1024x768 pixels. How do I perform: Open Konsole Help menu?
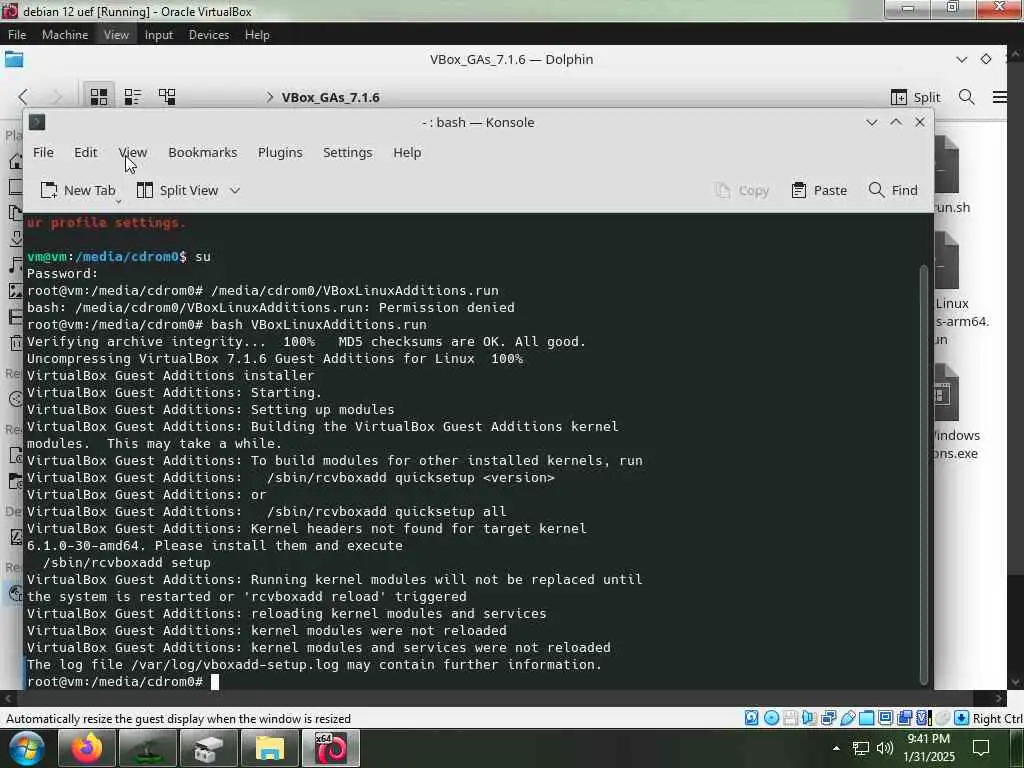tap(407, 152)
